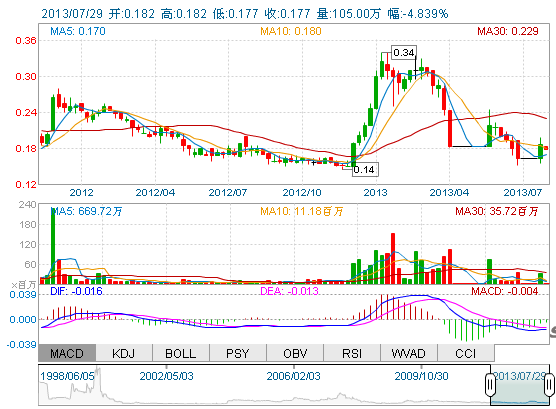Screen dimensions: 556x409
Task: Click the MA10 0.180 legend label
Action: 291,31
